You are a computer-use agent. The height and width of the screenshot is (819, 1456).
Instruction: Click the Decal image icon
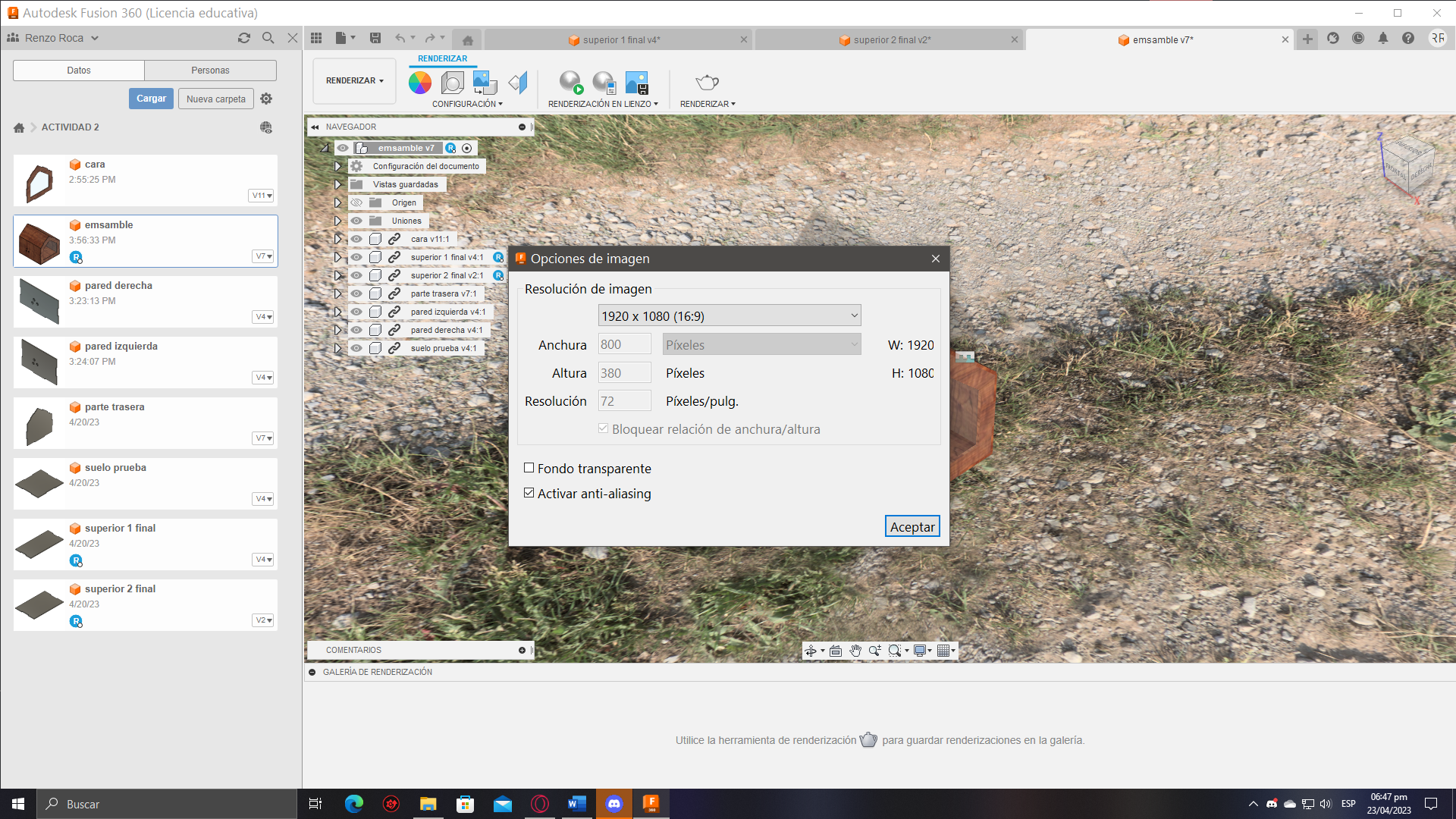tap(485, 83)
